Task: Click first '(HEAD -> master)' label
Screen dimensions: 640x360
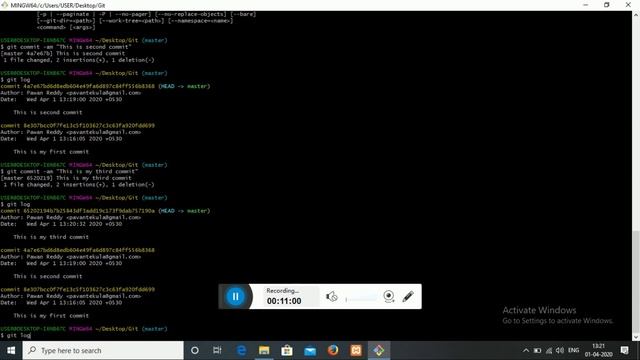Action: click(184, 86)
